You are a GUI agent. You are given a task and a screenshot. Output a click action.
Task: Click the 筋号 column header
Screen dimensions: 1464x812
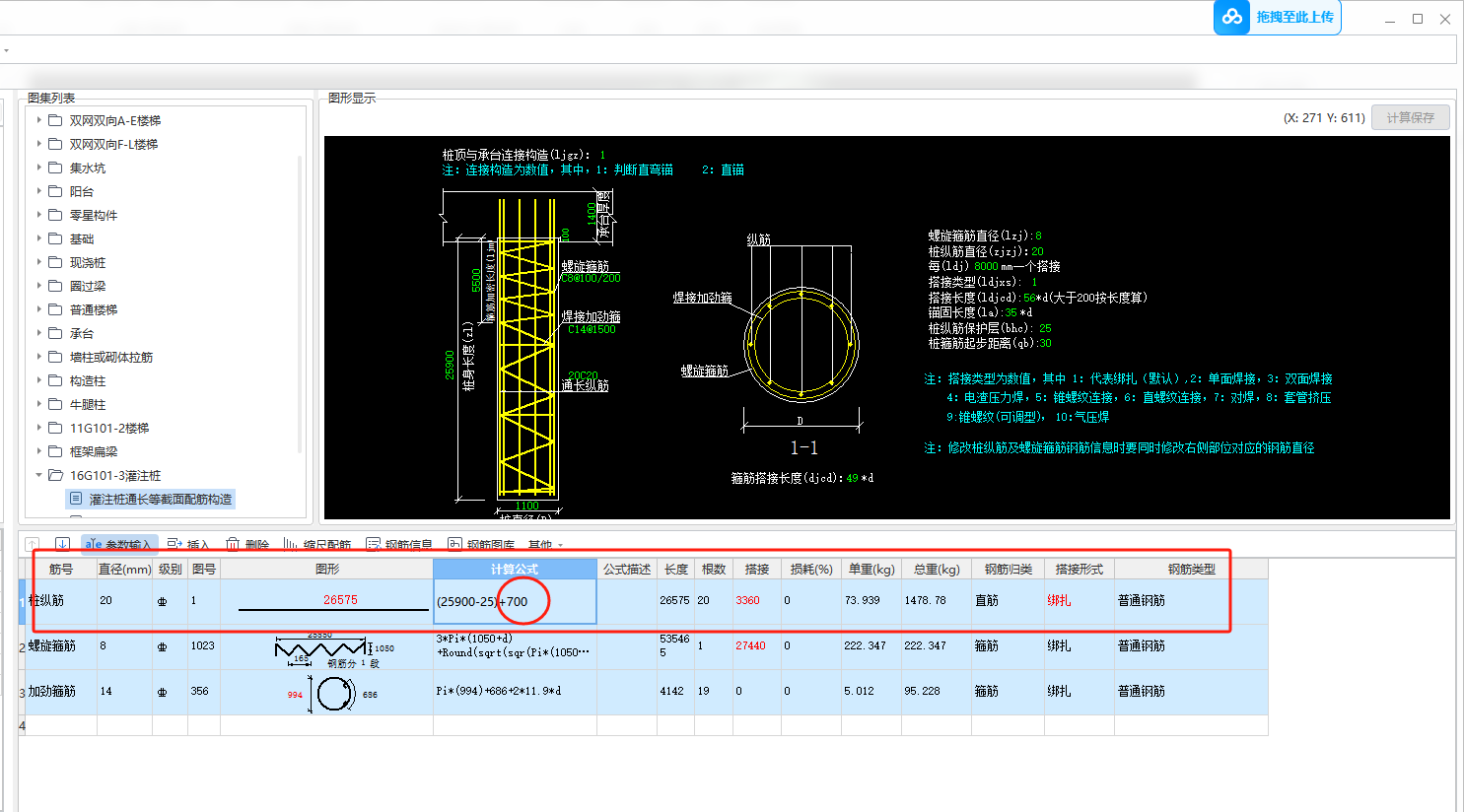61,569
